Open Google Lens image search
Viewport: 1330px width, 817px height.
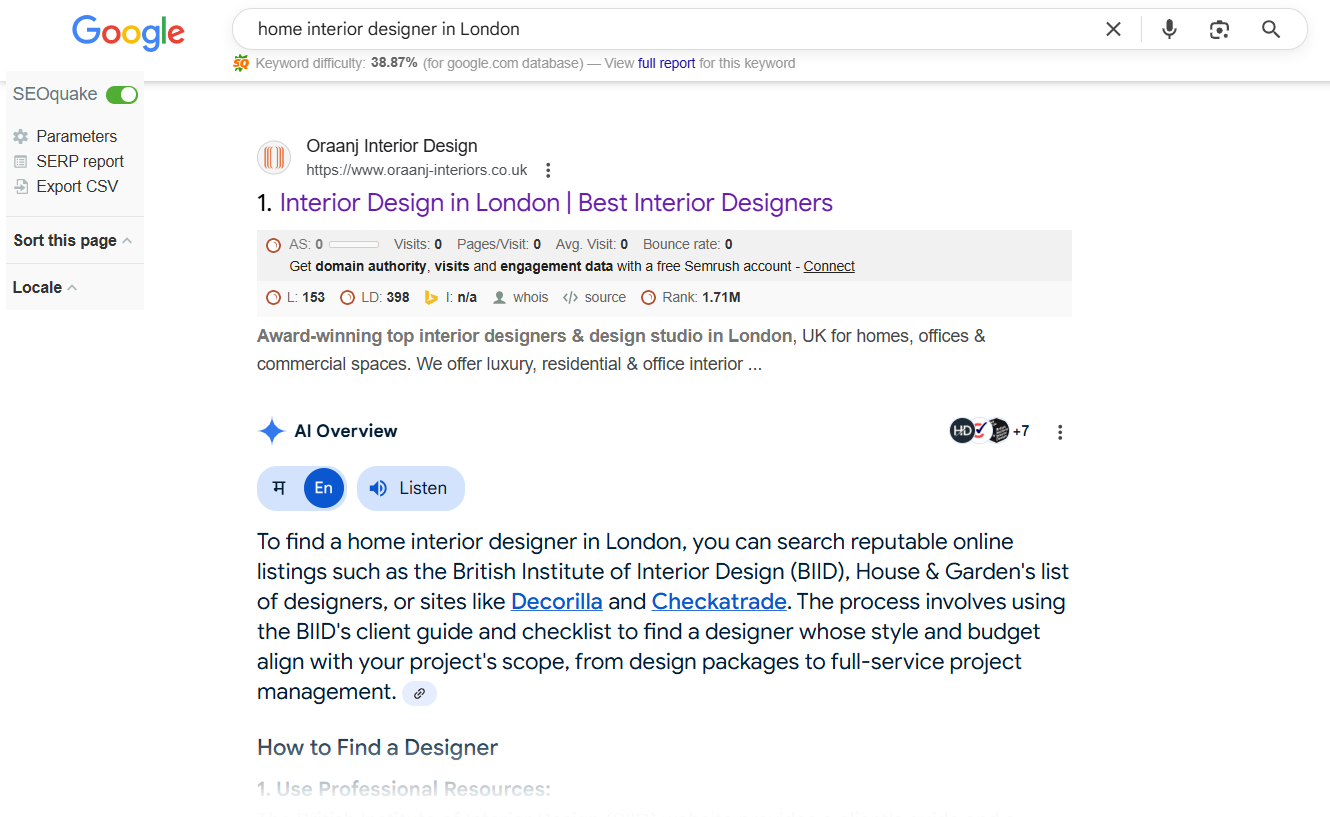tap(1219, 30)
